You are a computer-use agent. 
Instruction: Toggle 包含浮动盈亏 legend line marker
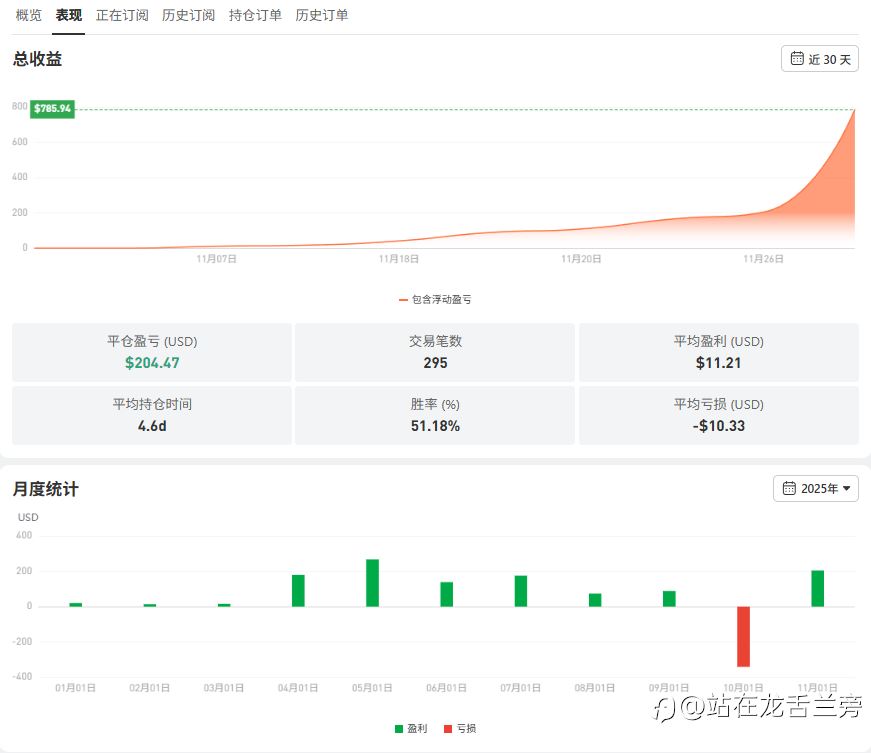pos(403,300)
